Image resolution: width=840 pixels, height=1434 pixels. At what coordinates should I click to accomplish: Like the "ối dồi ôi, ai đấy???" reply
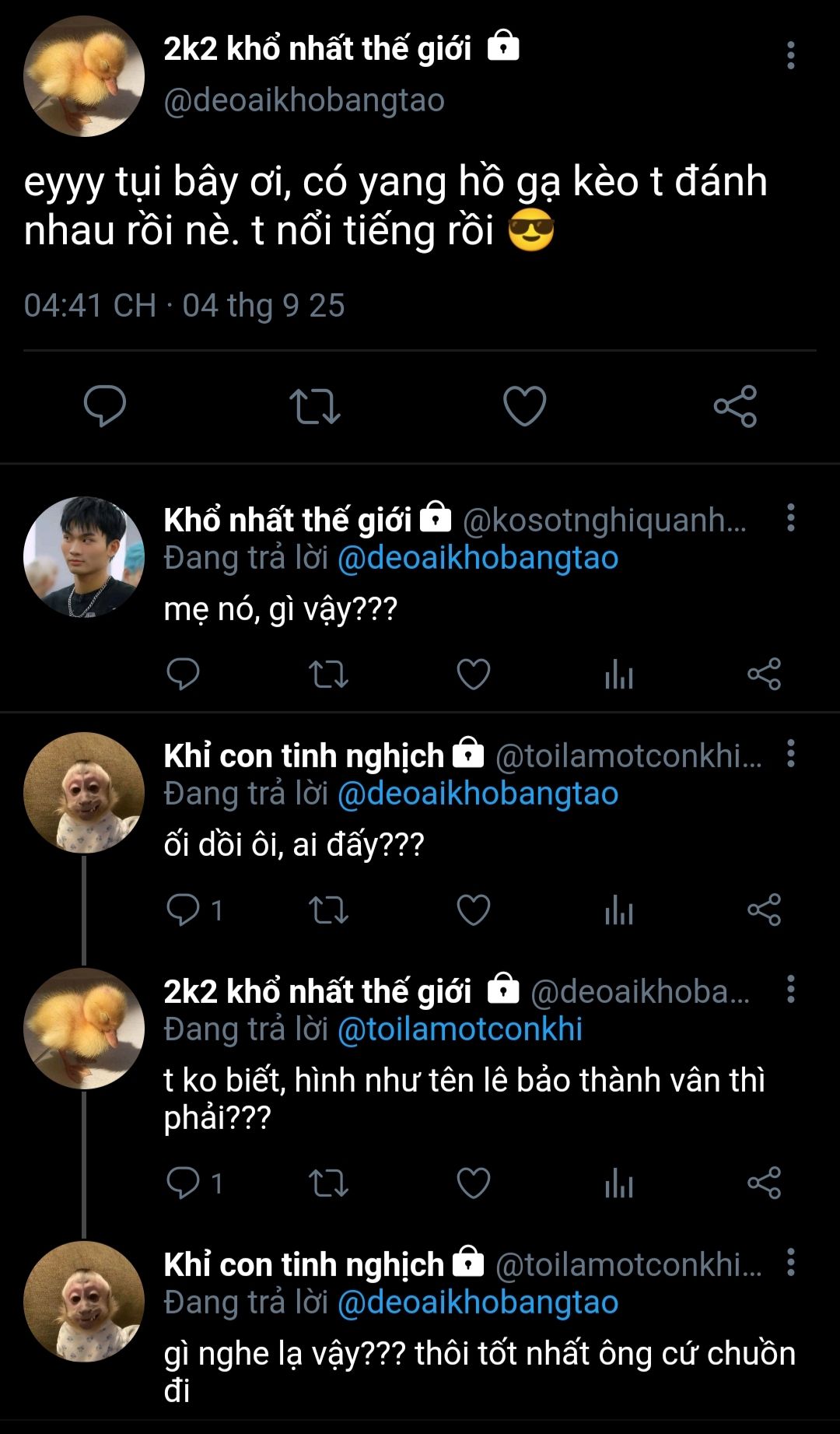[473, 910]
